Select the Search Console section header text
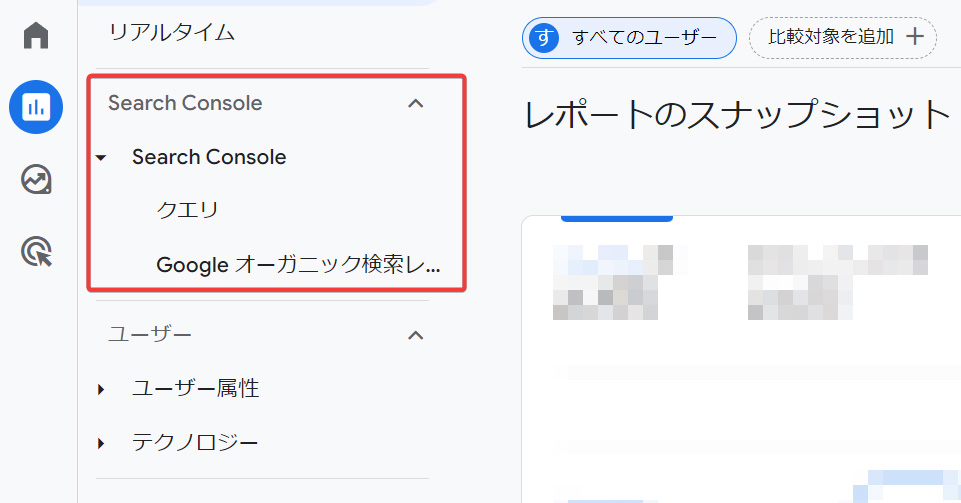961x503 pixels. [185, 103]
